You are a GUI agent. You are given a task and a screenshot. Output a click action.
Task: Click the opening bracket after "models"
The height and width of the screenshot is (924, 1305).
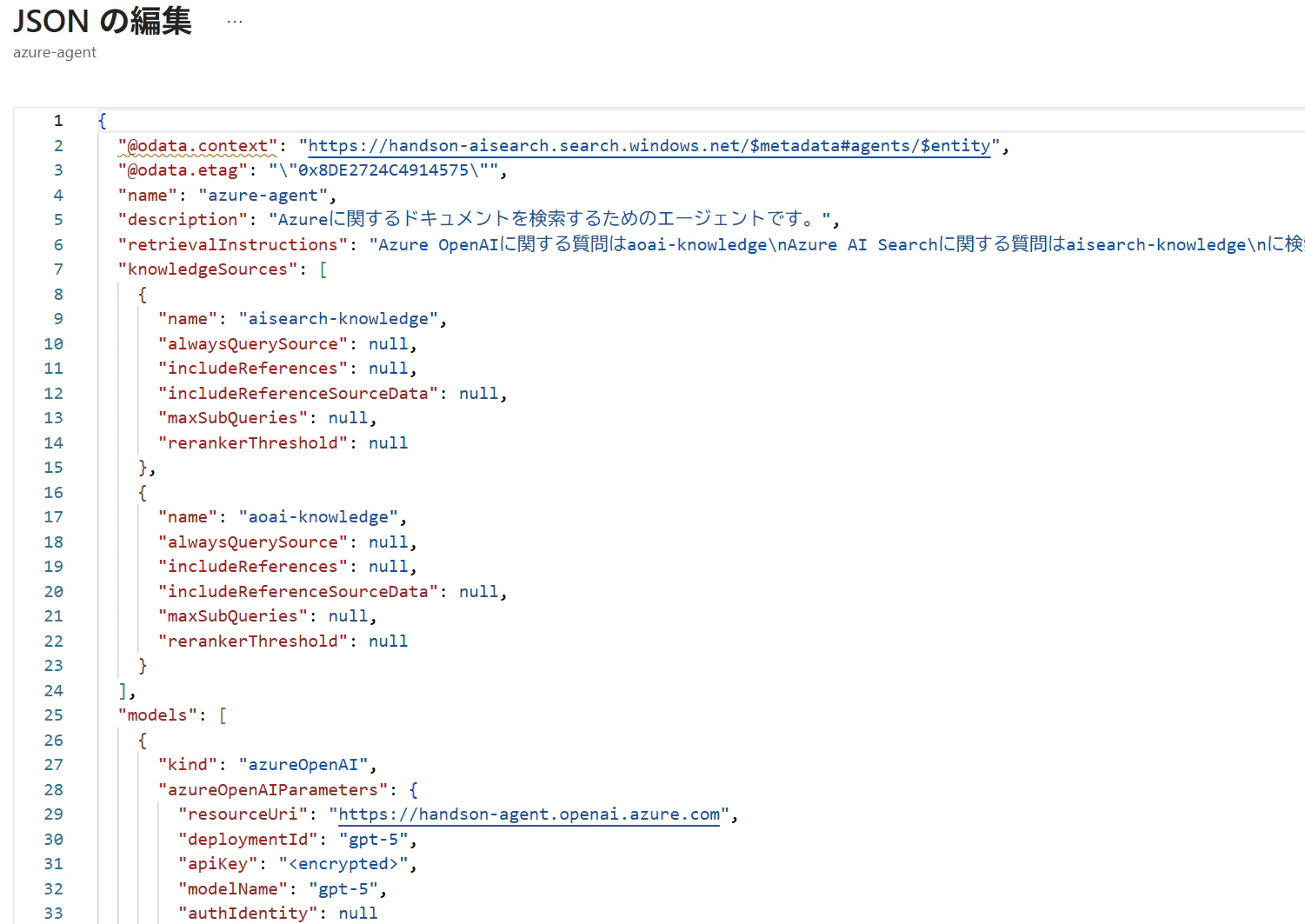tap(223, 715)
